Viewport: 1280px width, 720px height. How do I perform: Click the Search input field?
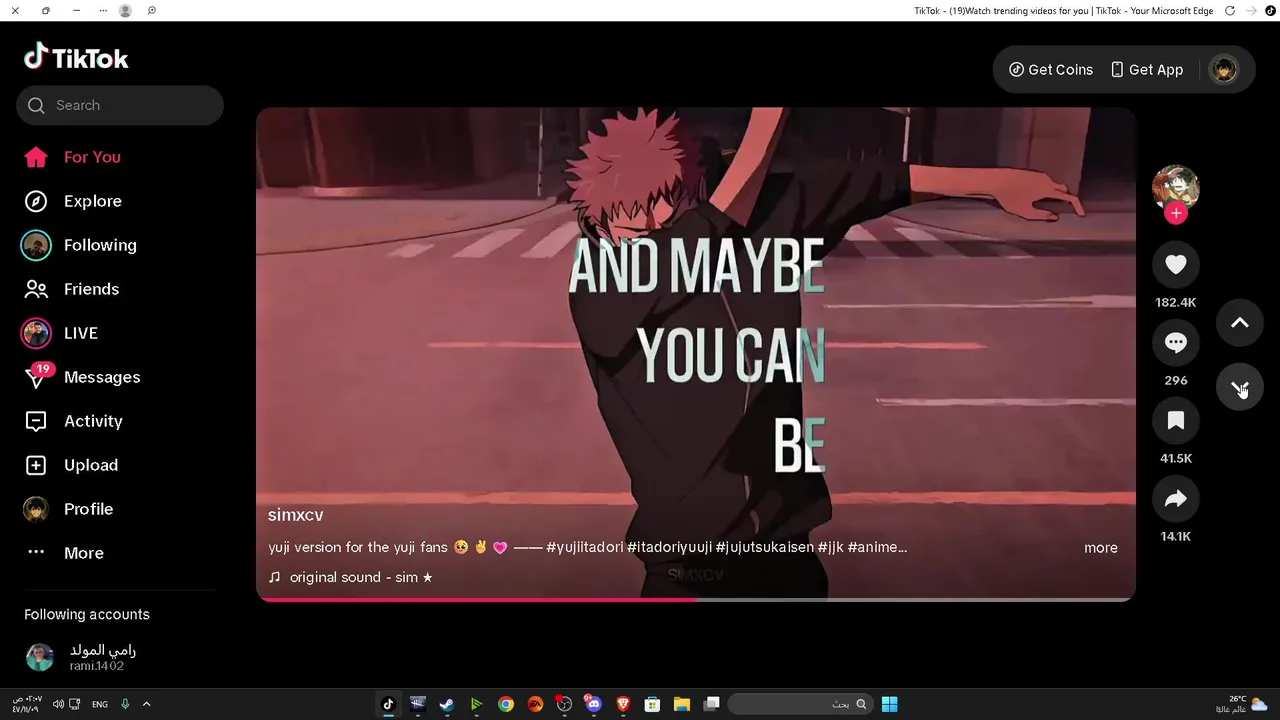coord(120,105)
